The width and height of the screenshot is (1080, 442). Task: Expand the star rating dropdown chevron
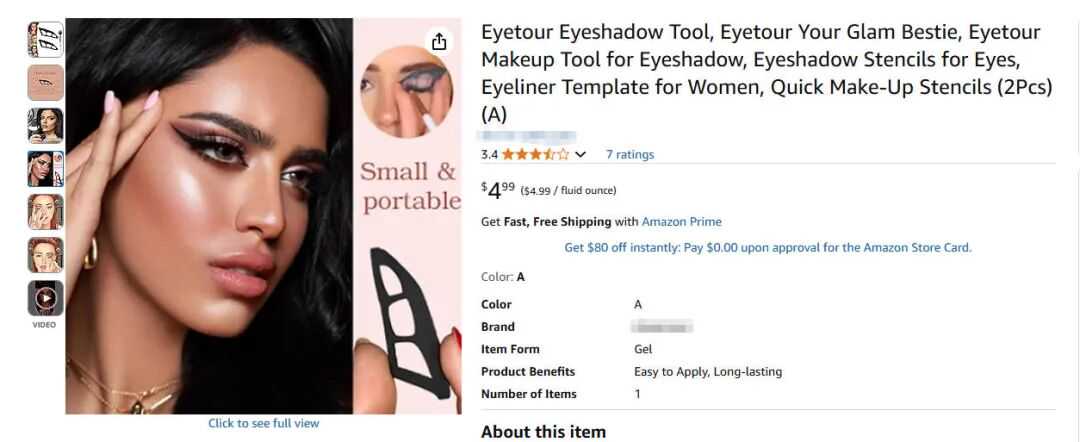click(x=580, y=155)
